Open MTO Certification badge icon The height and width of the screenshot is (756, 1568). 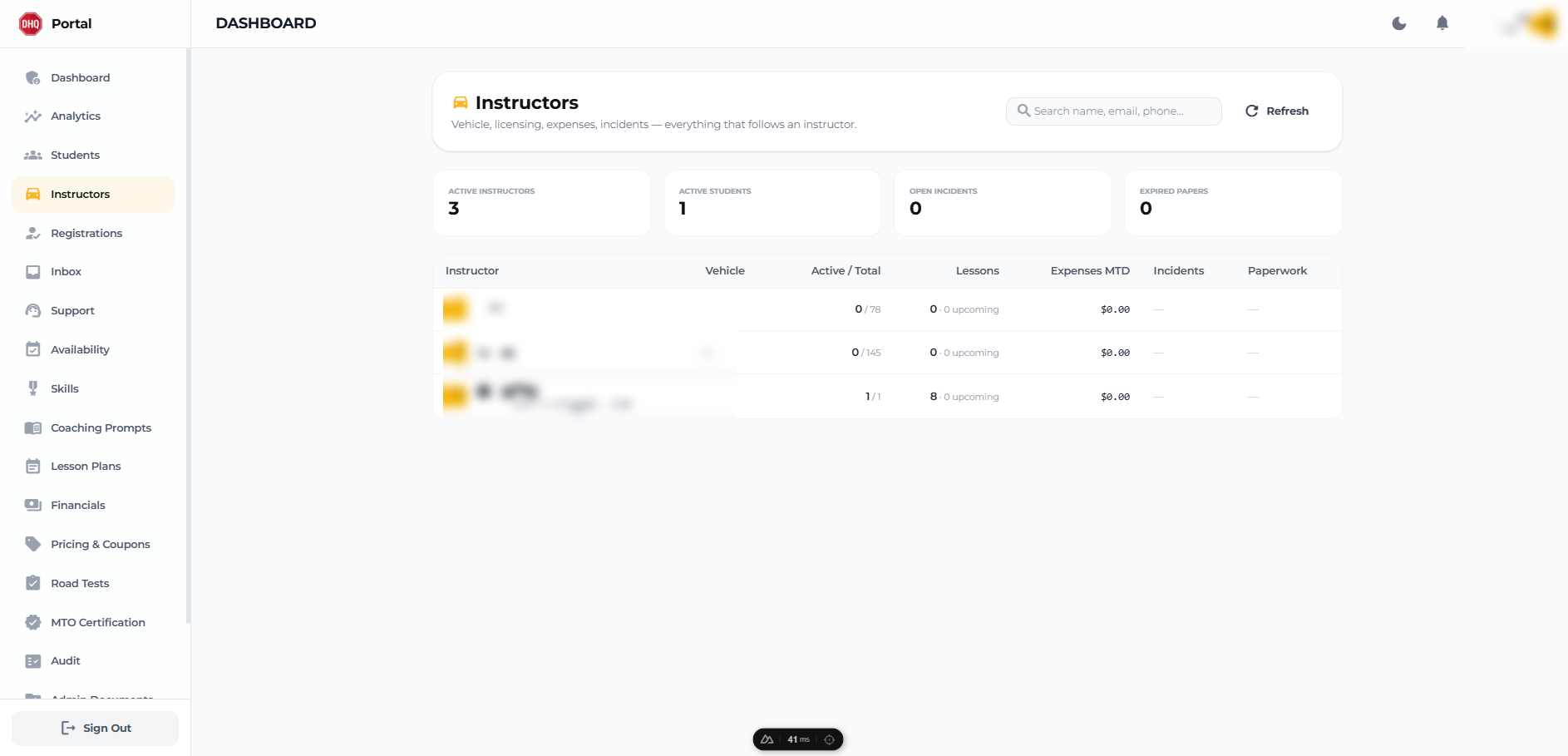33,622
